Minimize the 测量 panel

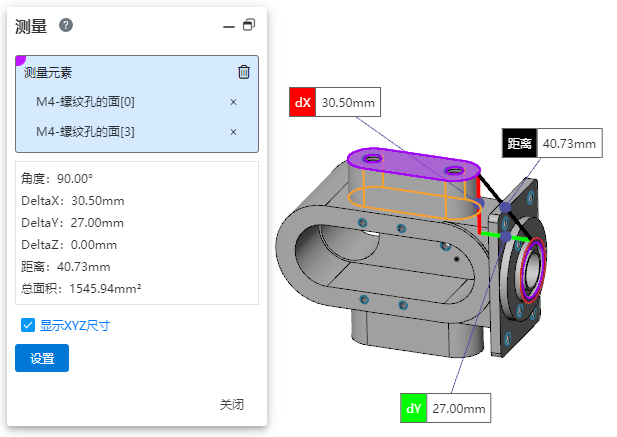(228, 26)
